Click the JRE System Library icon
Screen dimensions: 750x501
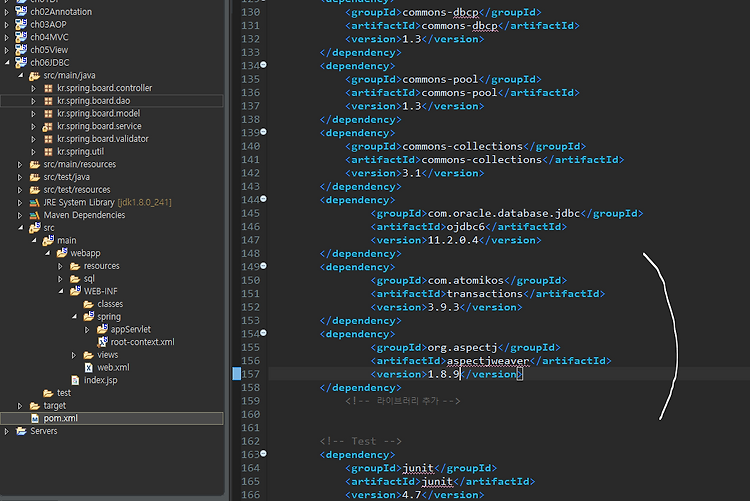pos(34,202)
